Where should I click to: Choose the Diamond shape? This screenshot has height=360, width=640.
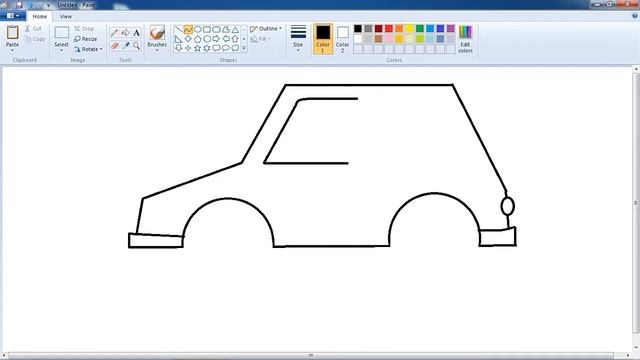pos(188,39)
